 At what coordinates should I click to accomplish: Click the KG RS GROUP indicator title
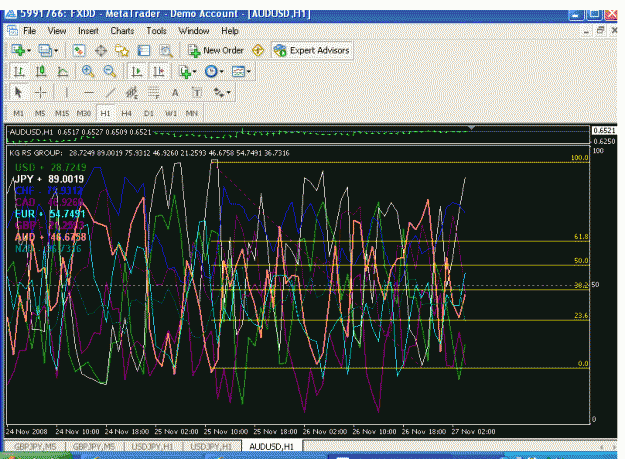pos(36,153)
